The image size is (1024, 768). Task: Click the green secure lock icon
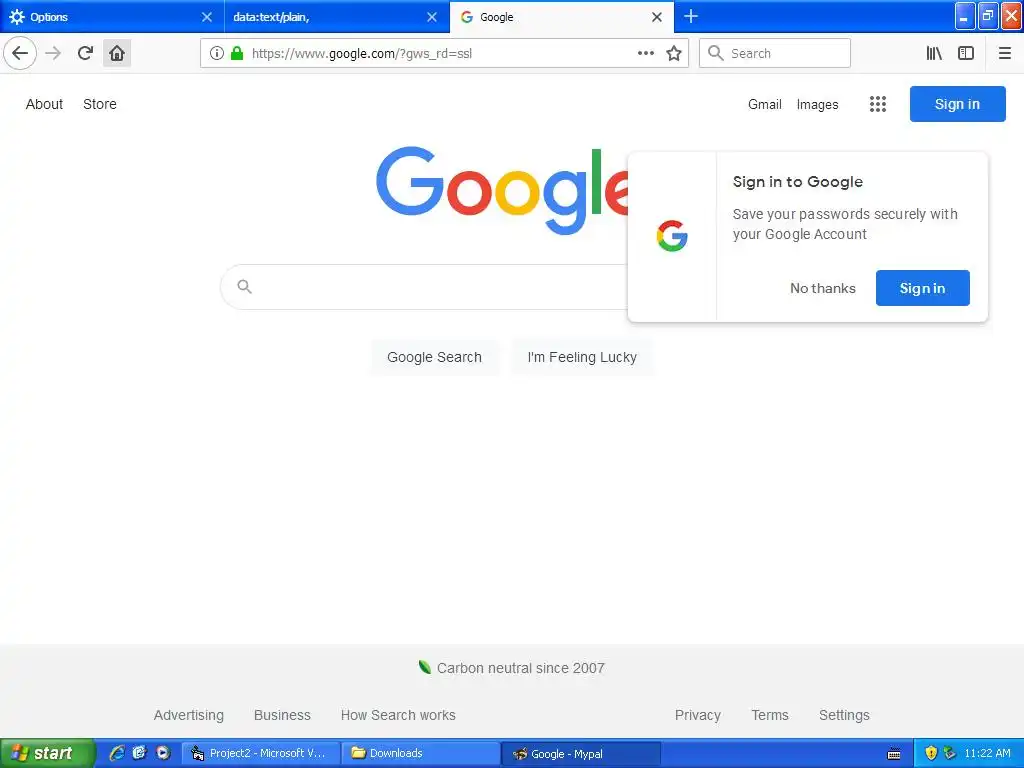(237, 53)
